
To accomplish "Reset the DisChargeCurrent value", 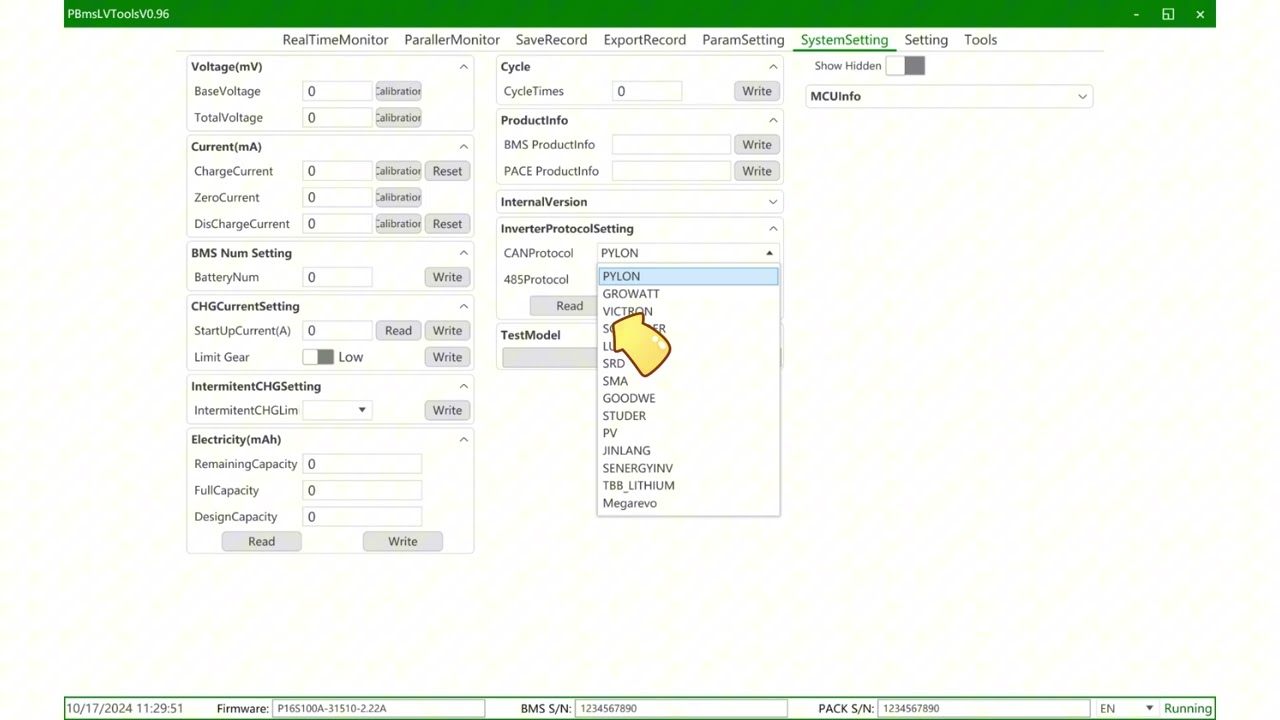I will 447,224.
